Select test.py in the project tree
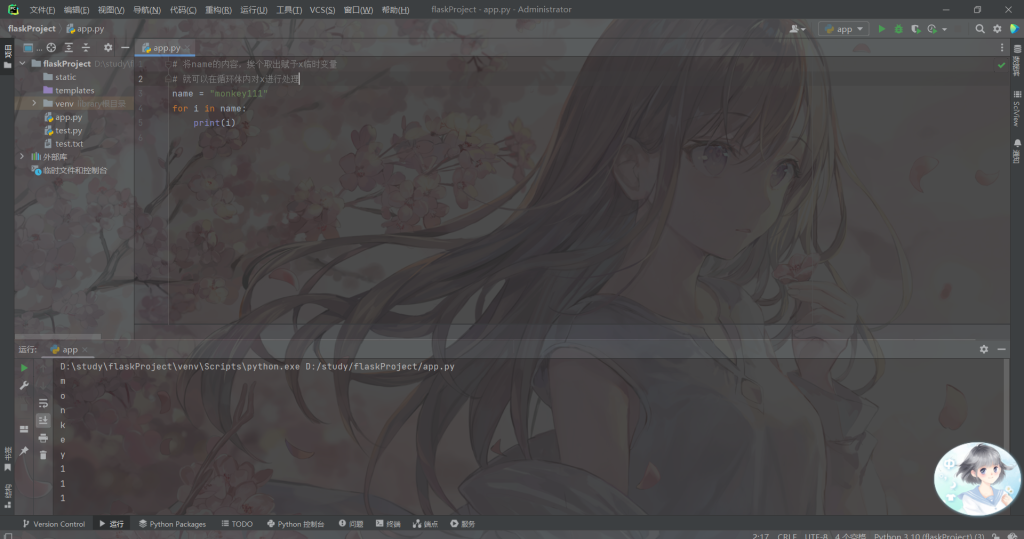This screenshot has height=539, width=1024. click(68, 130)
